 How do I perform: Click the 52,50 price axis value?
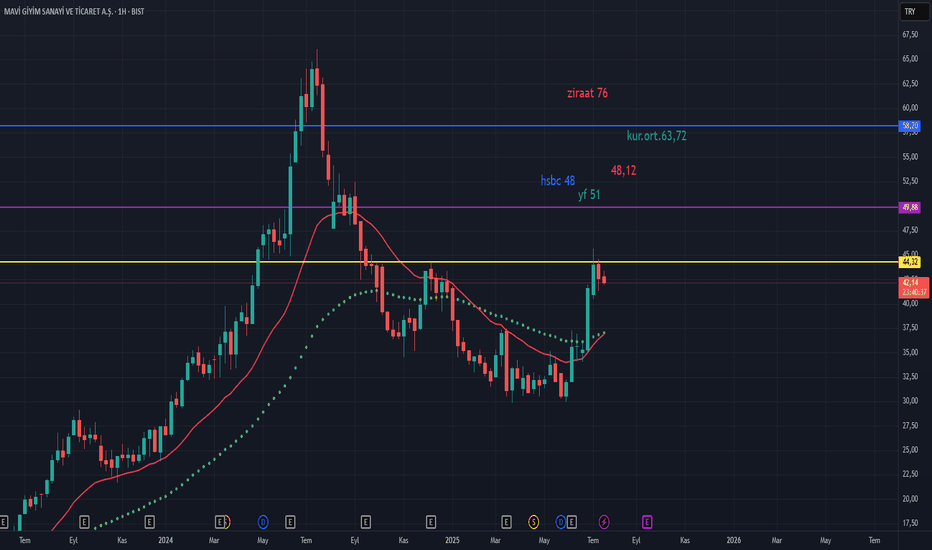pyautogui.click(x=910, y=181)
